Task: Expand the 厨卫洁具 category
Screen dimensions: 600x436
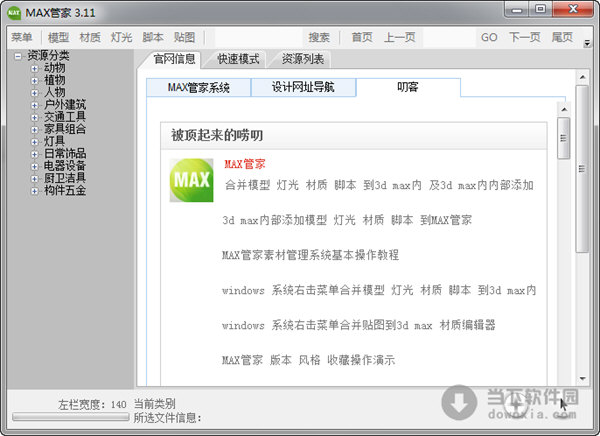Action: coord(34,179)
